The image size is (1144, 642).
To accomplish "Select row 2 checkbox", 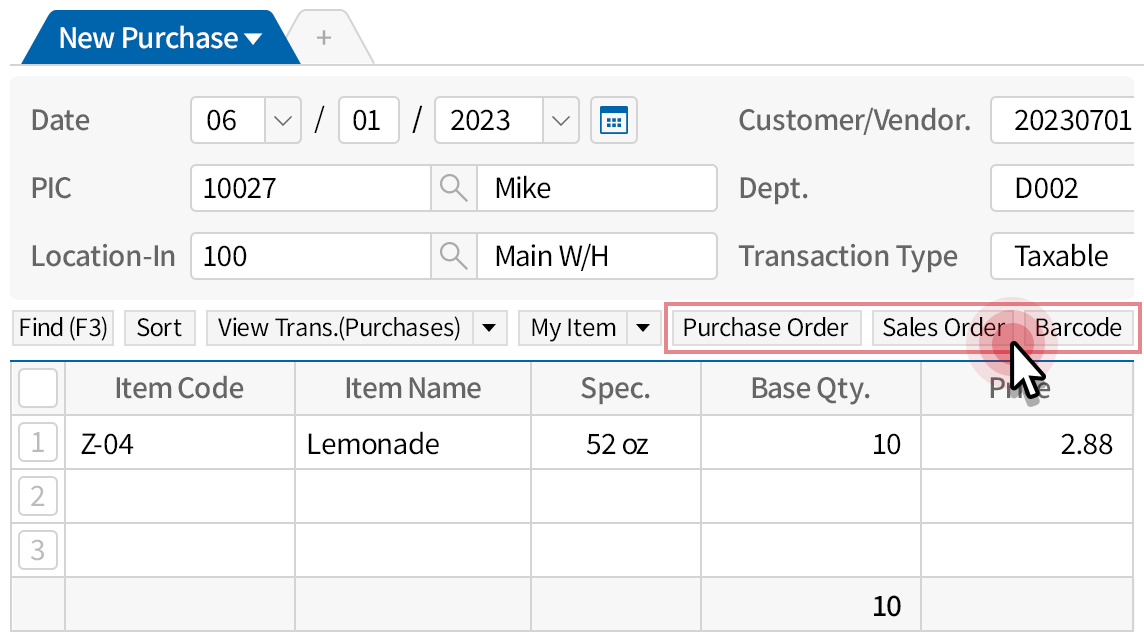I will point(38,496).
